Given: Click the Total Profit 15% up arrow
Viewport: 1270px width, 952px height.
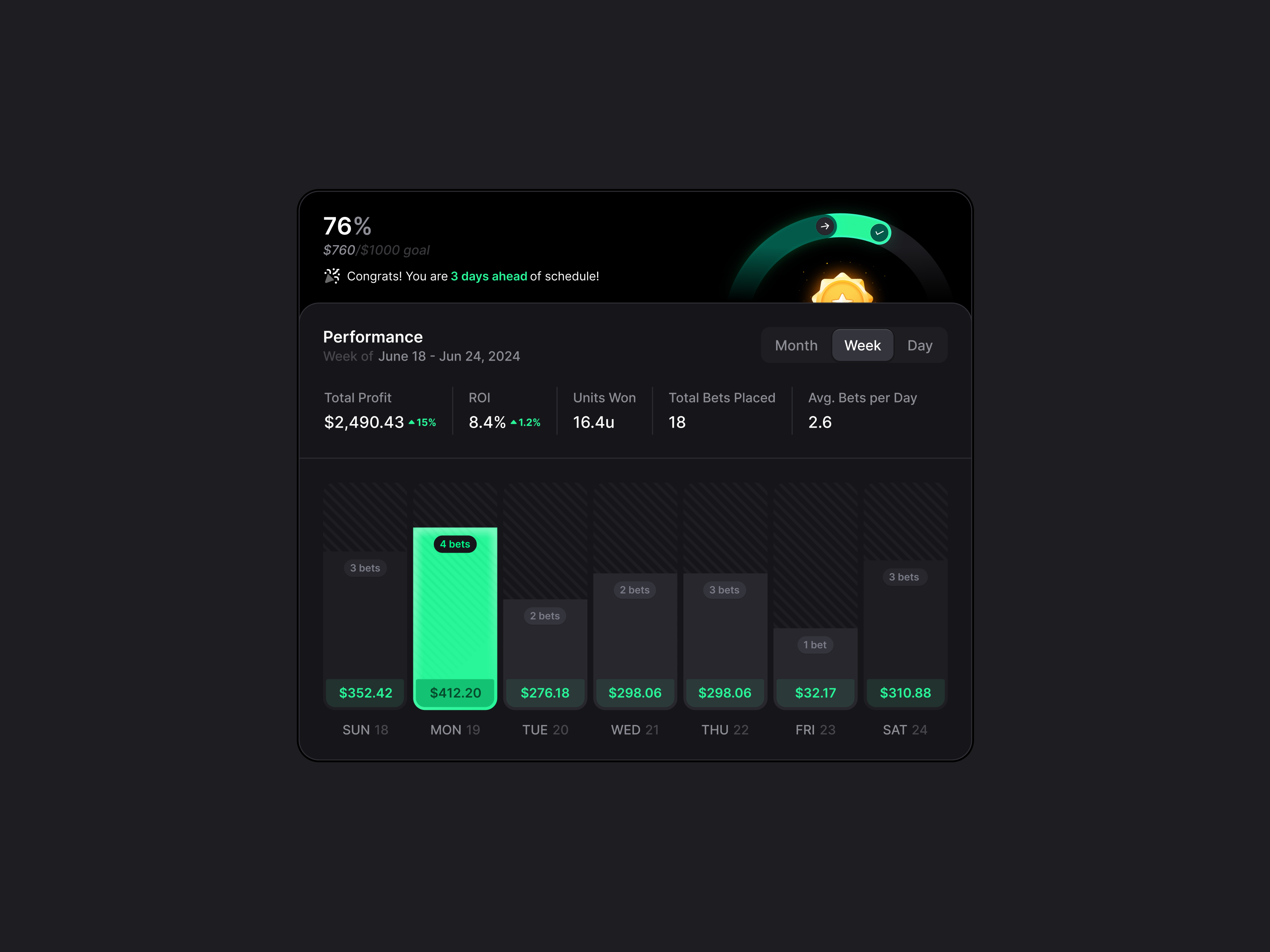Looking at the screenshot, I should click(412, 422).
